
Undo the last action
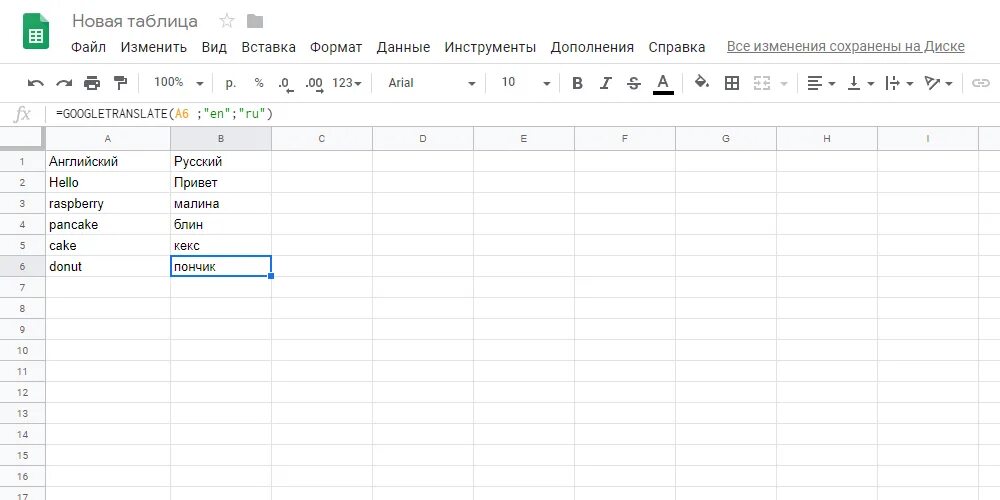(36, 83)
